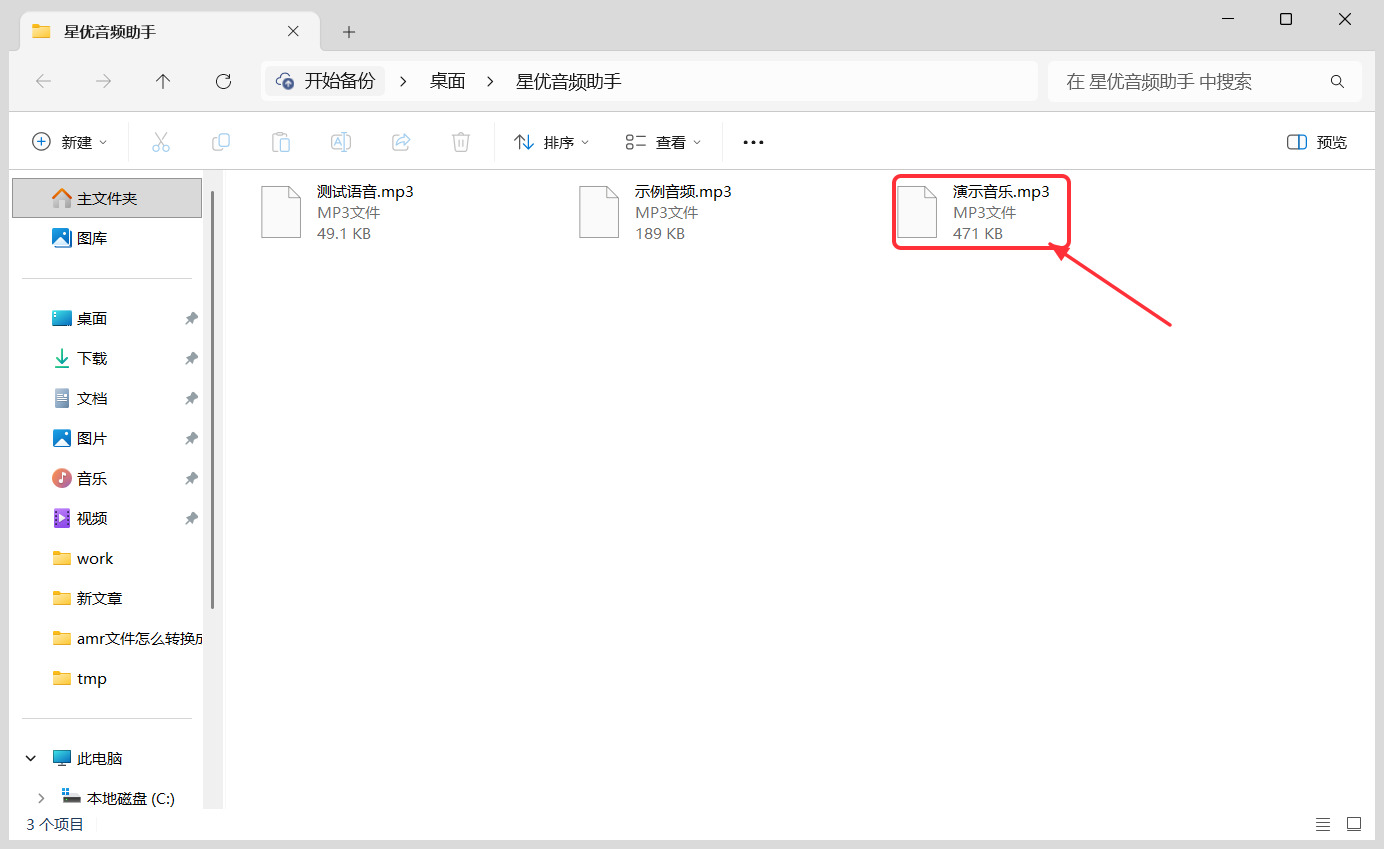The height and width of the screenshot is (849, 1384).
Task: Click 桌面 breadcrumb in address bar
Action: click(x=448, y=81)
